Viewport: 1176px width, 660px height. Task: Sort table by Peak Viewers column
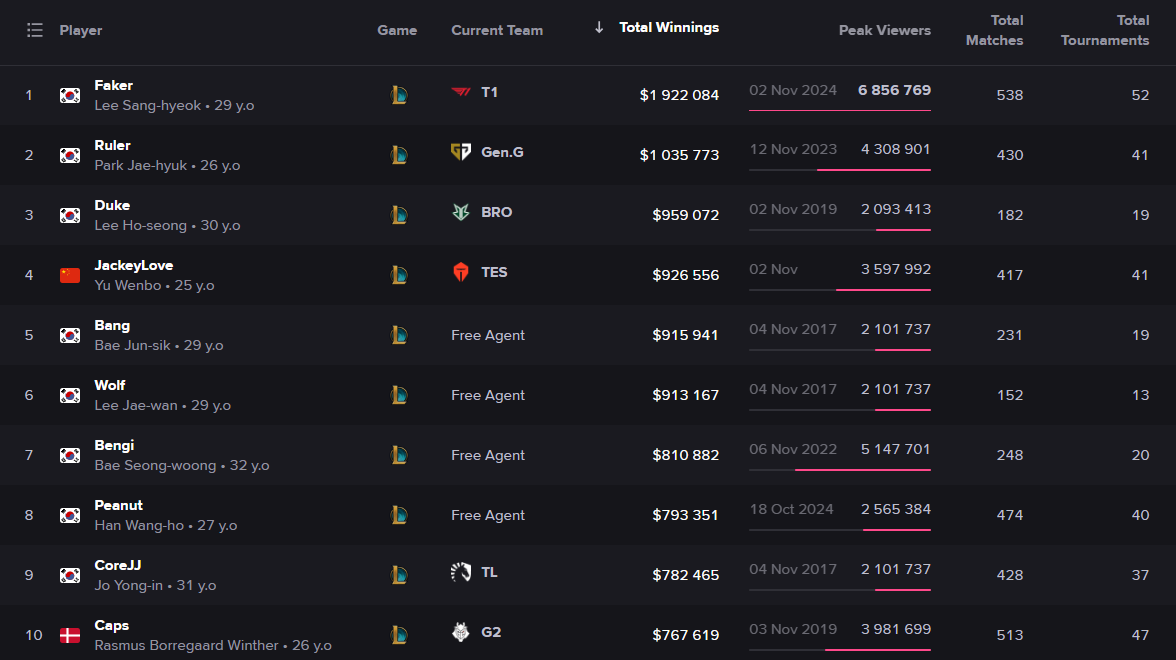884,30
